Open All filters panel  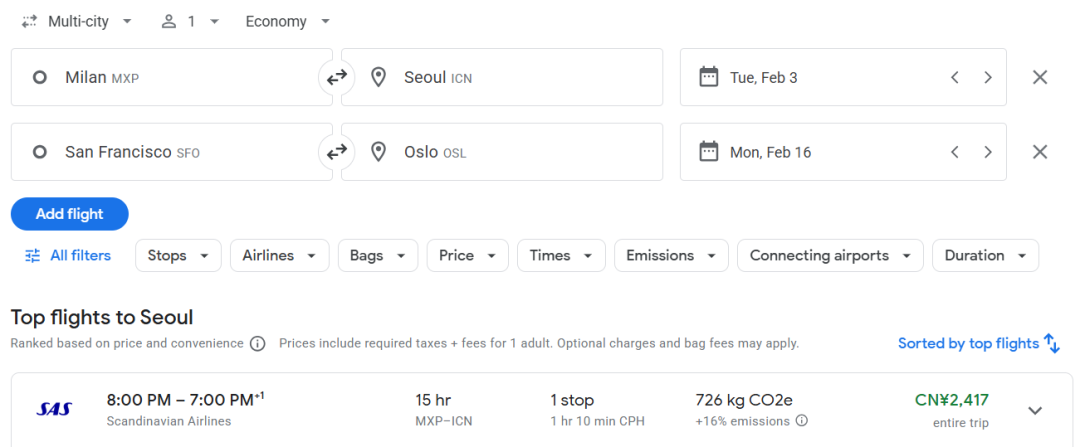pyautogui.click(x=68, y=256)
